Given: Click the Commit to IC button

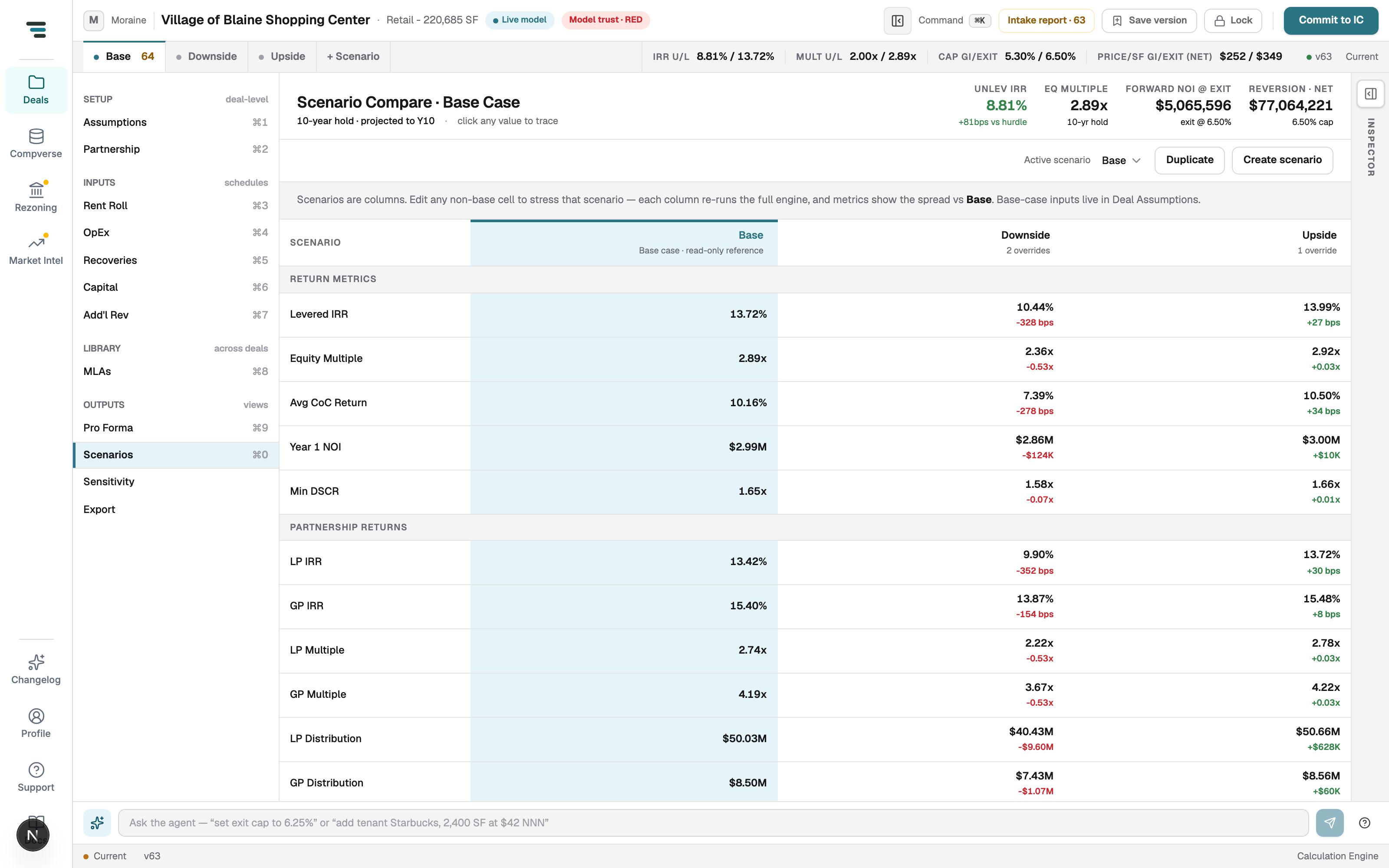Looking at the screenshot, I should pos(1330,21).
